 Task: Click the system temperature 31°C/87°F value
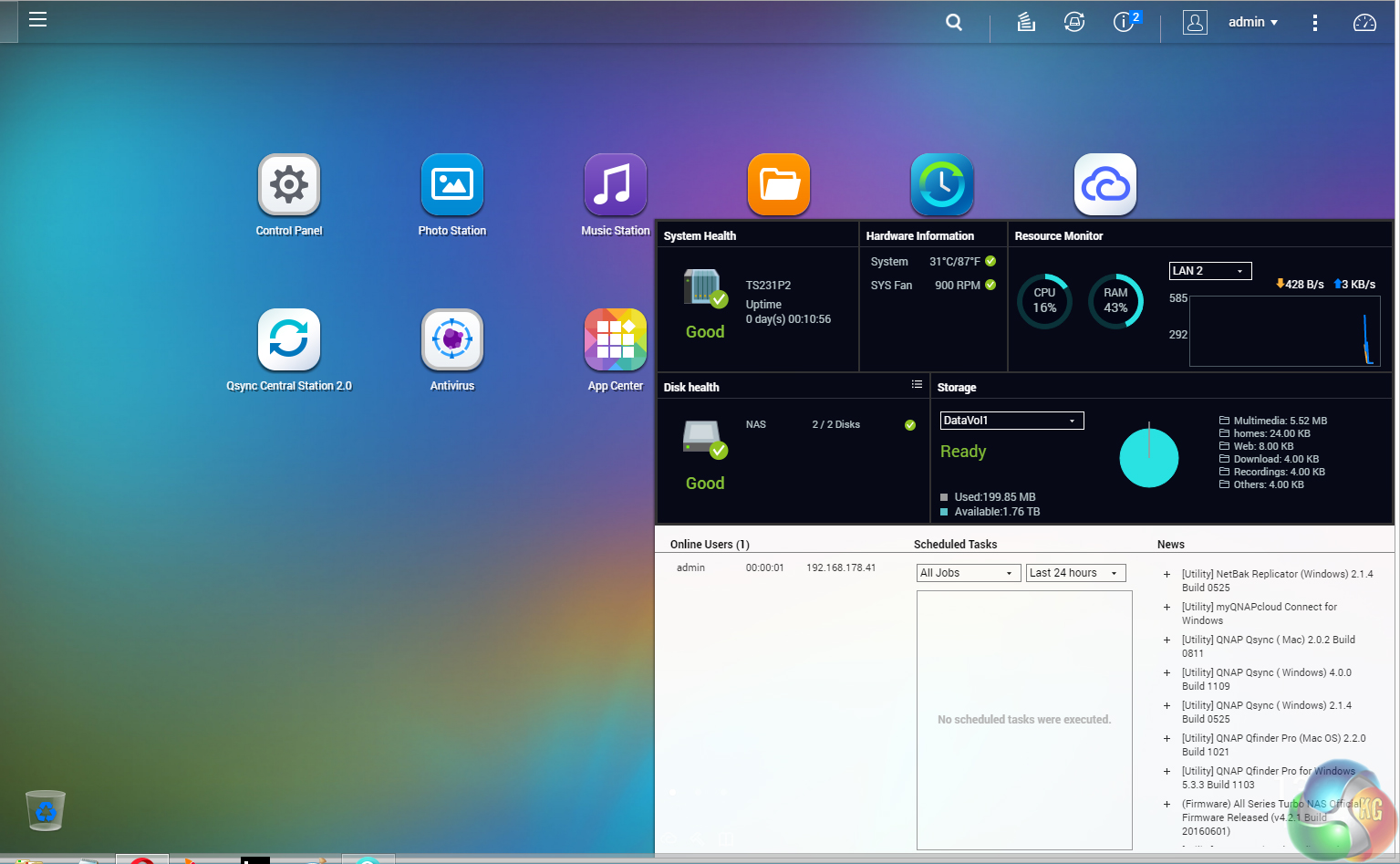pyautogui.click(x=955, y=262)
